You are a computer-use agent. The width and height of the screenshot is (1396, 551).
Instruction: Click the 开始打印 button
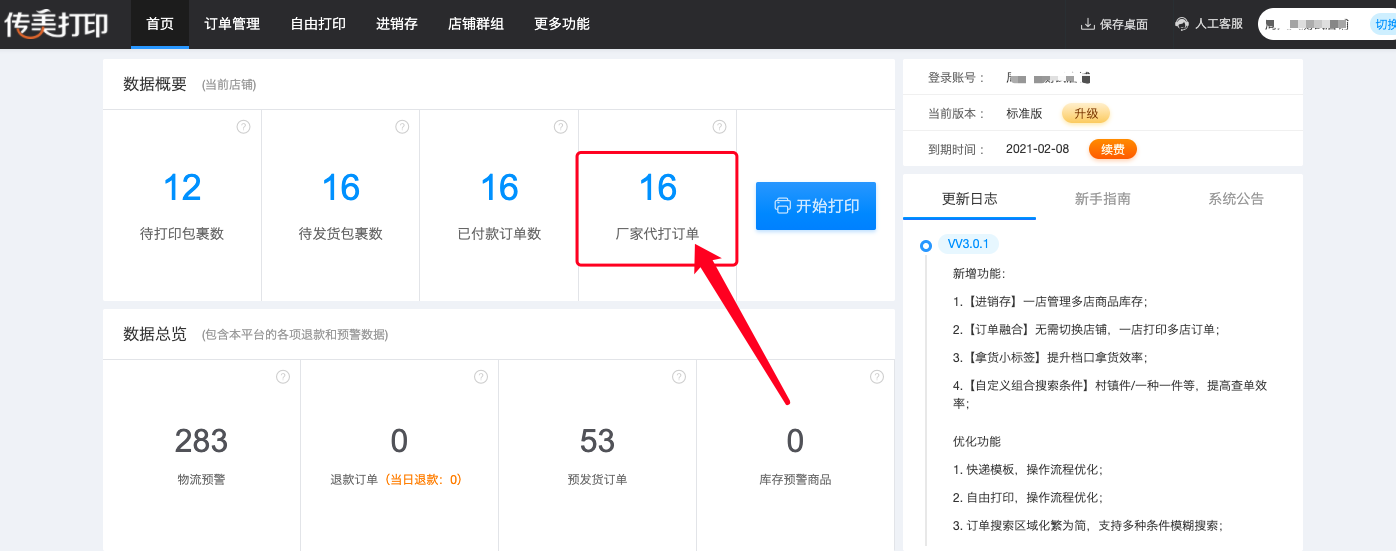click(816, 206)
